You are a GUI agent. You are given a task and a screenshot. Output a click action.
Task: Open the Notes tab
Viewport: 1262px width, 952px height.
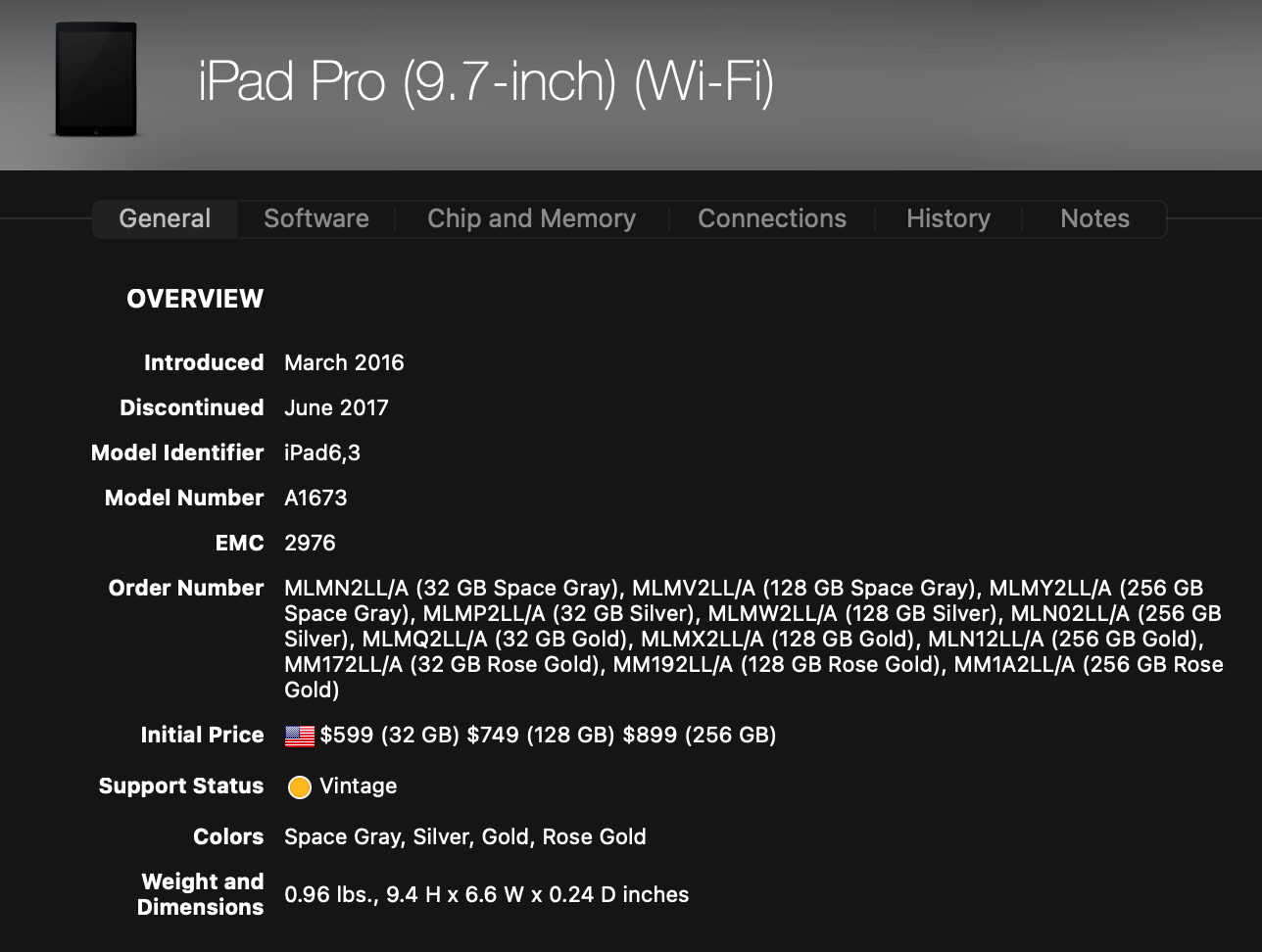1094,218
